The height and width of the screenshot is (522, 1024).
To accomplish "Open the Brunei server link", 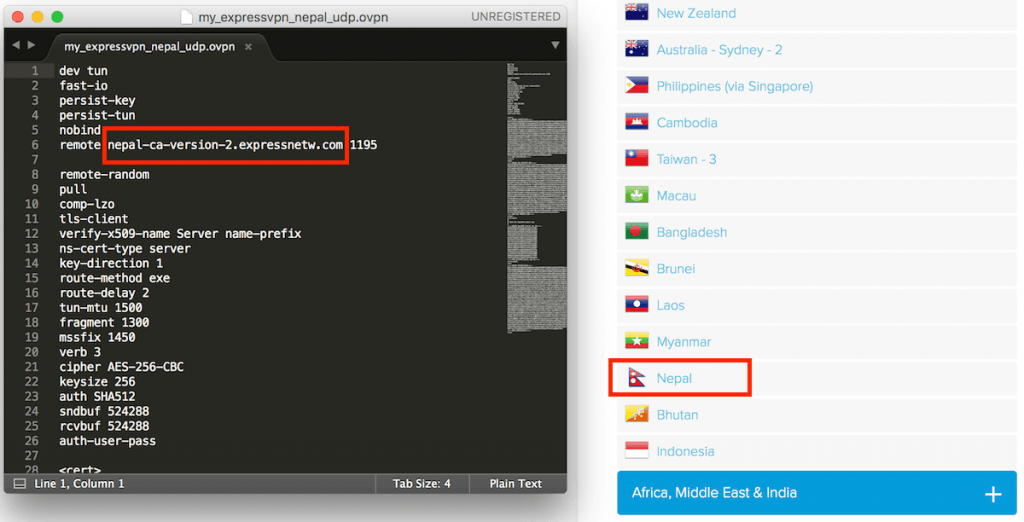I will (676, 269).
